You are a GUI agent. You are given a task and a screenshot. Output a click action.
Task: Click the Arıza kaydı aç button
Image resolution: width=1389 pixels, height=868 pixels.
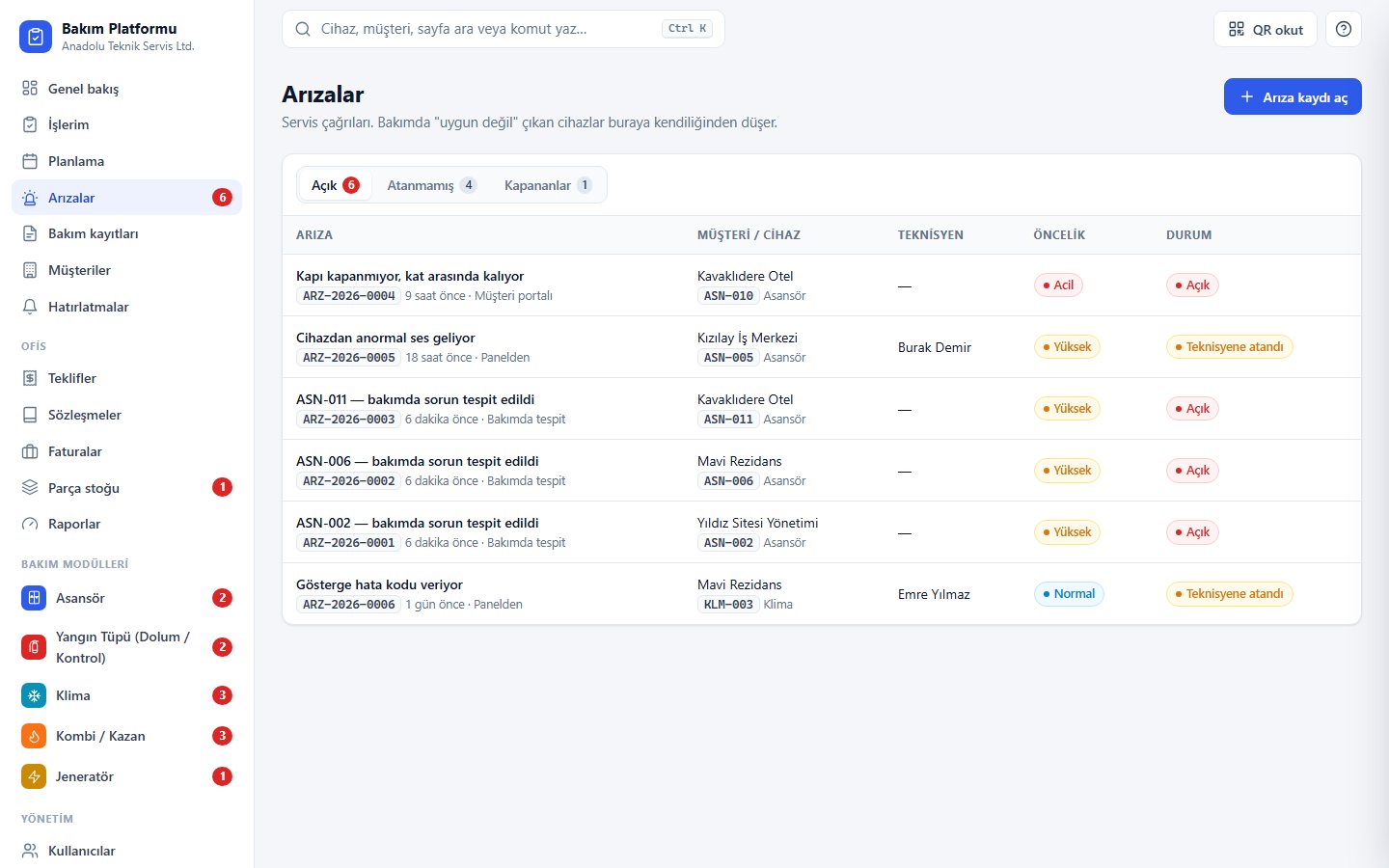tap(1293, 96)
